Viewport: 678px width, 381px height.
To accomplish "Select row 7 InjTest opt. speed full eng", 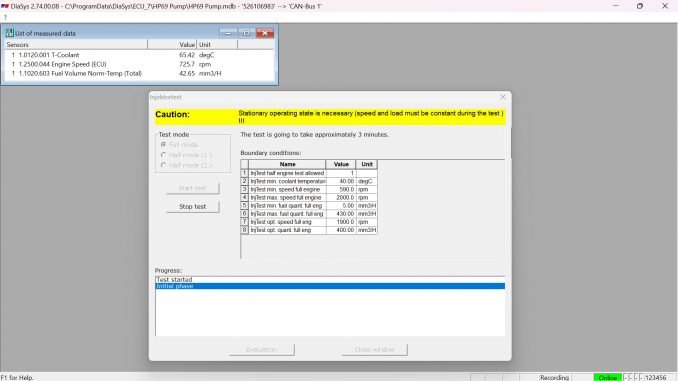I will 309,222.
